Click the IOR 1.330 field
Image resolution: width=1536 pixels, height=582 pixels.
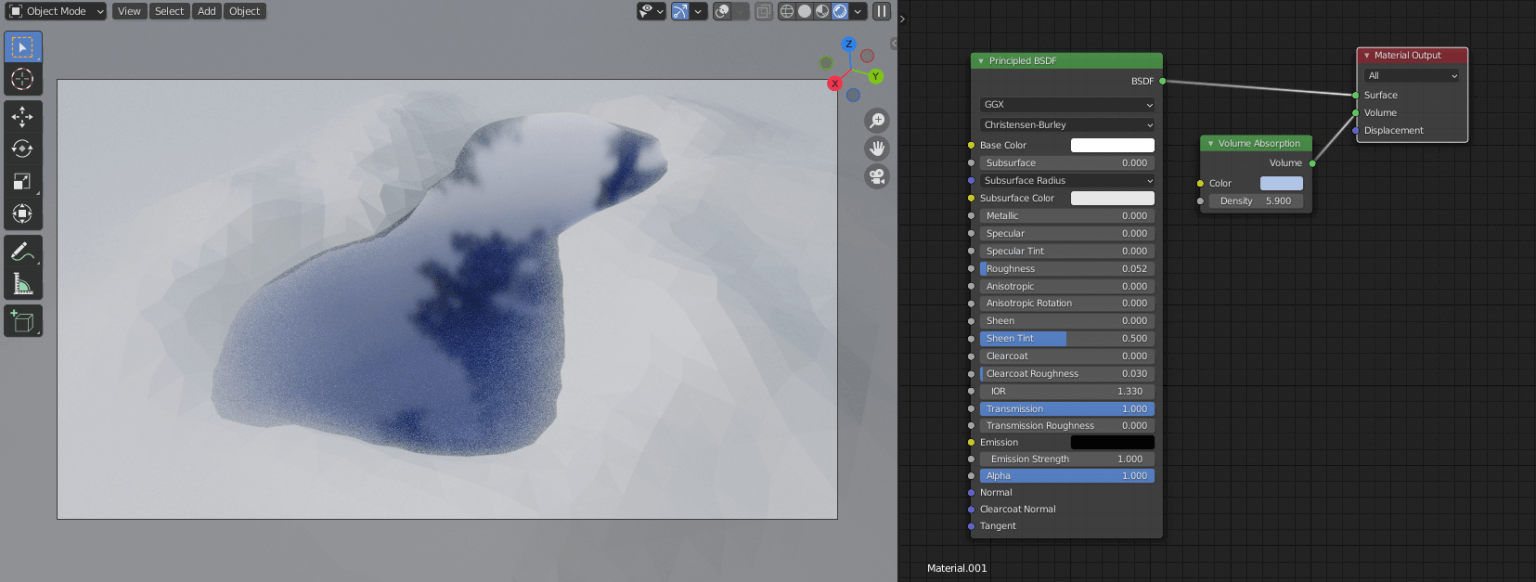pyautogui.click(x=1067, y=391)
